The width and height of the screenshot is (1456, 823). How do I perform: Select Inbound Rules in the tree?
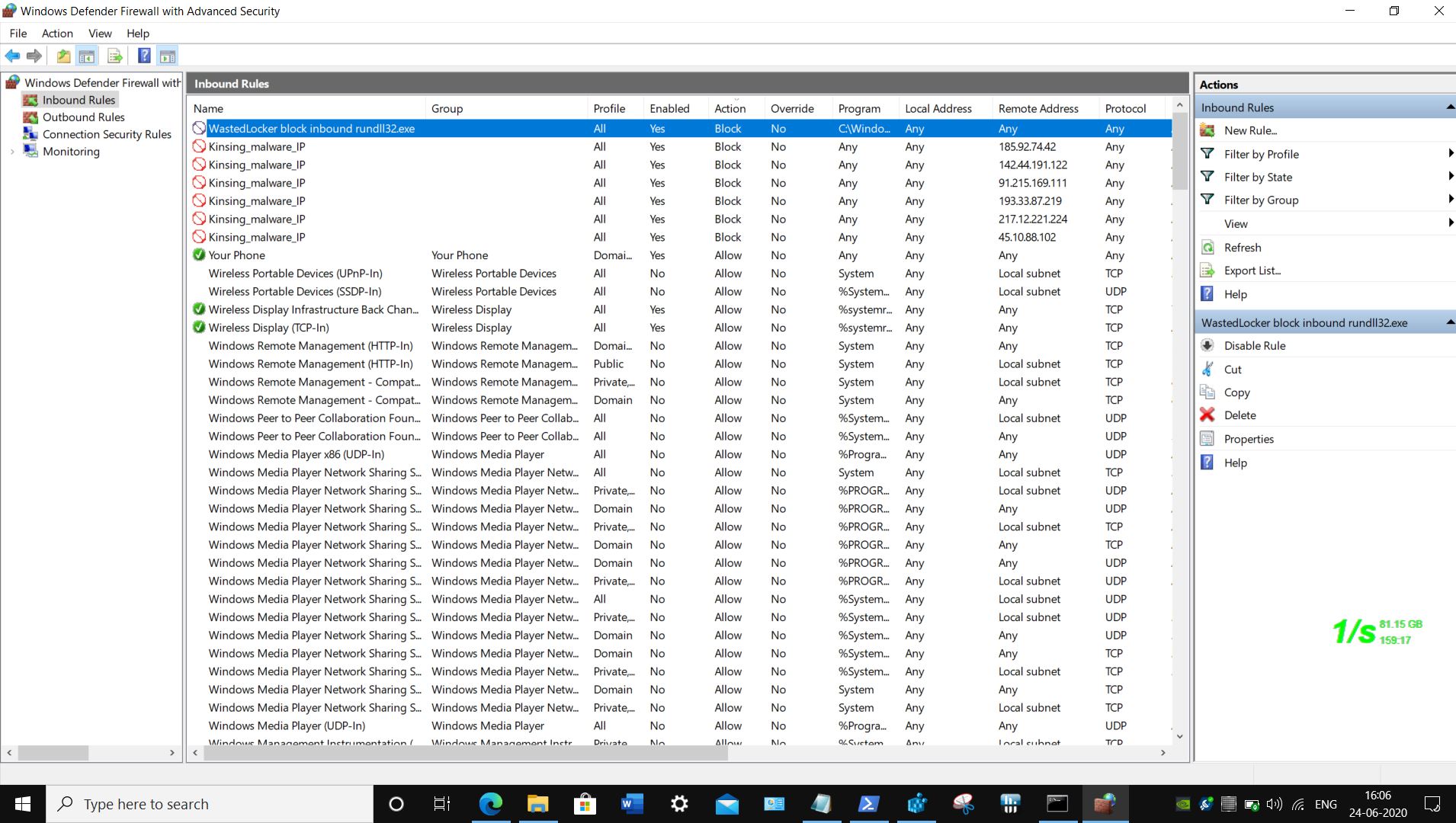tap(79, 100)
